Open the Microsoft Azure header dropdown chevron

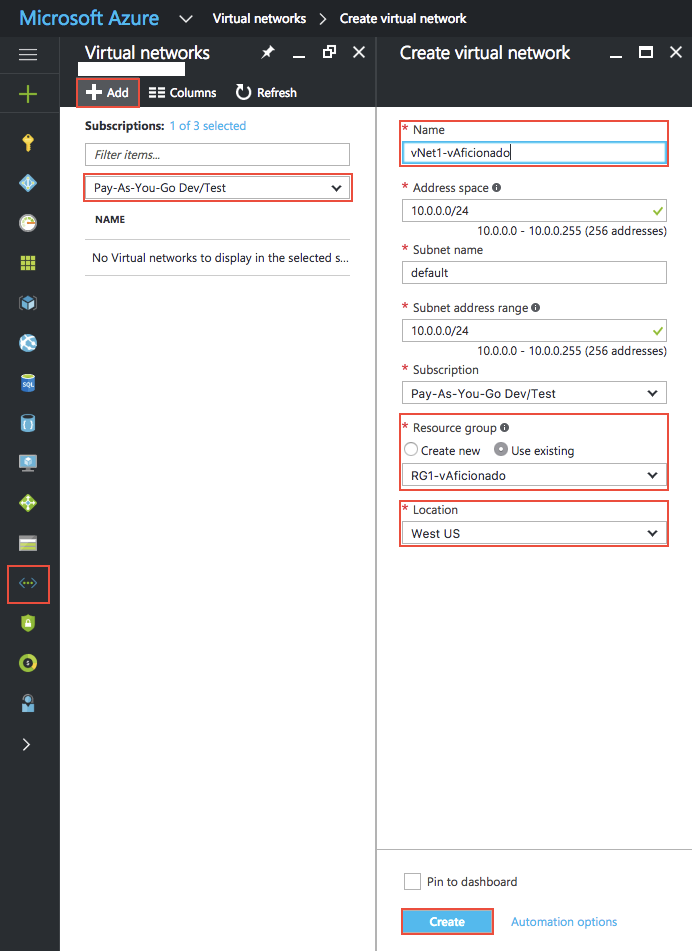pyautogui.click(x=186, y=19)
